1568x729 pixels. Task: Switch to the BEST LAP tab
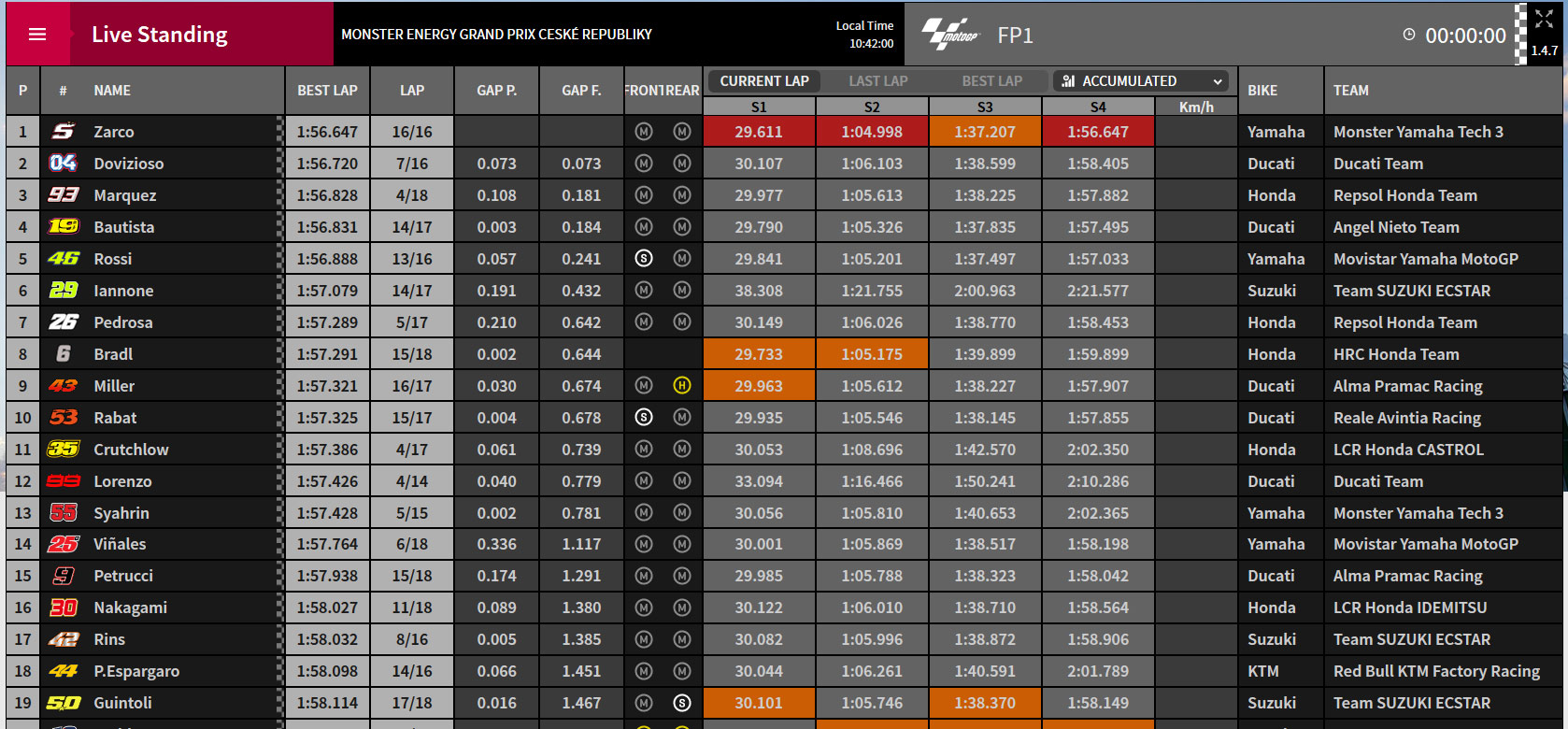[991, 81]
